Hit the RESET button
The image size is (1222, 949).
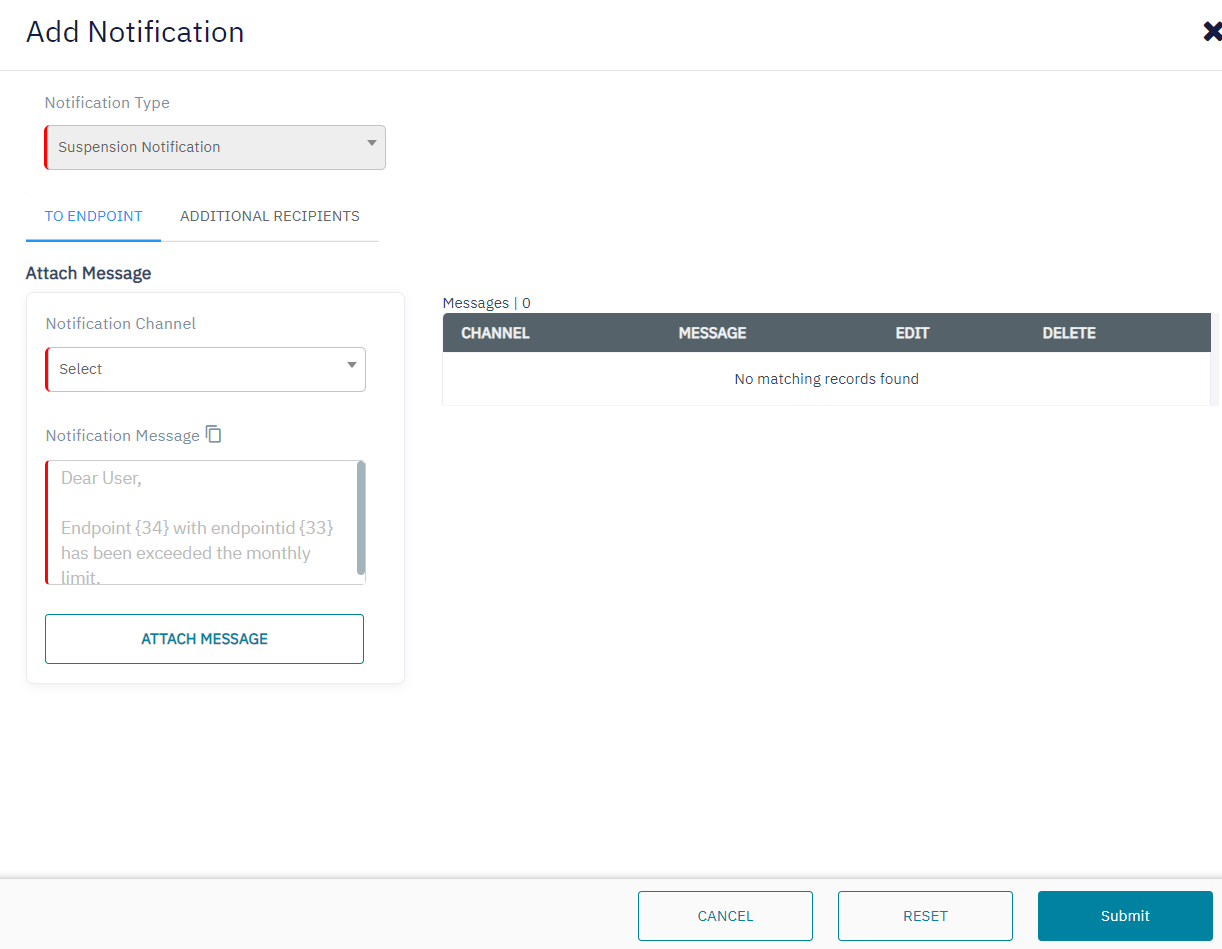(x=925, y=916)
